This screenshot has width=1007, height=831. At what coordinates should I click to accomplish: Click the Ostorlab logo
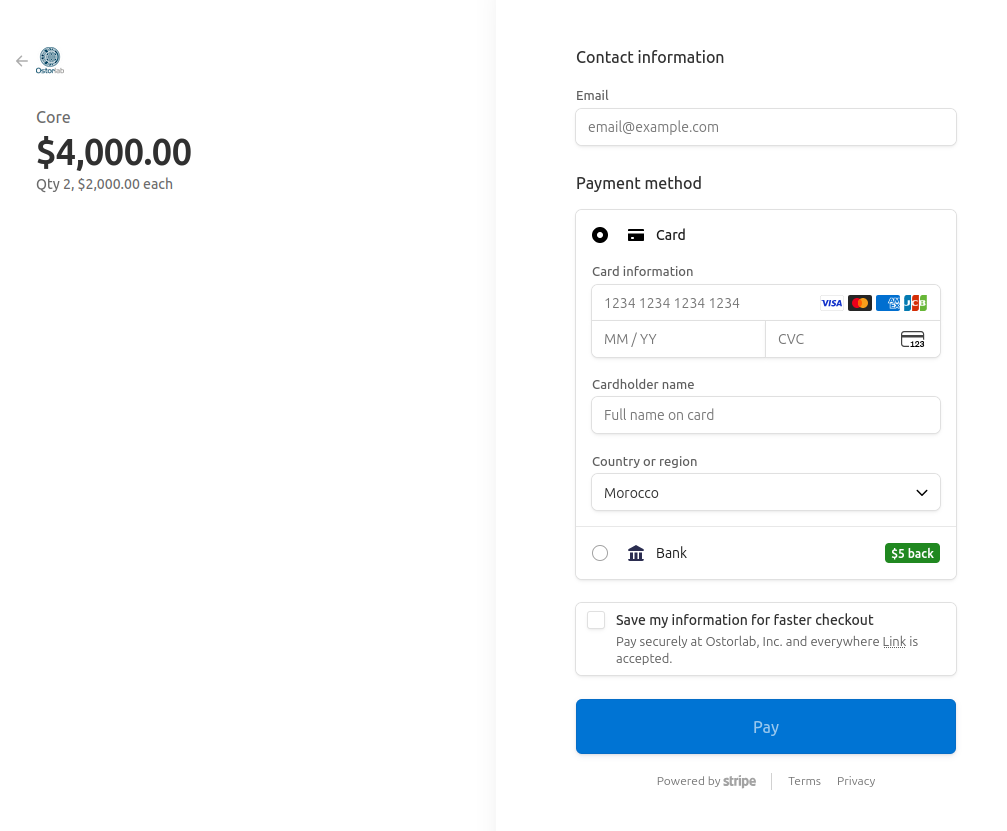click(49, 60)
